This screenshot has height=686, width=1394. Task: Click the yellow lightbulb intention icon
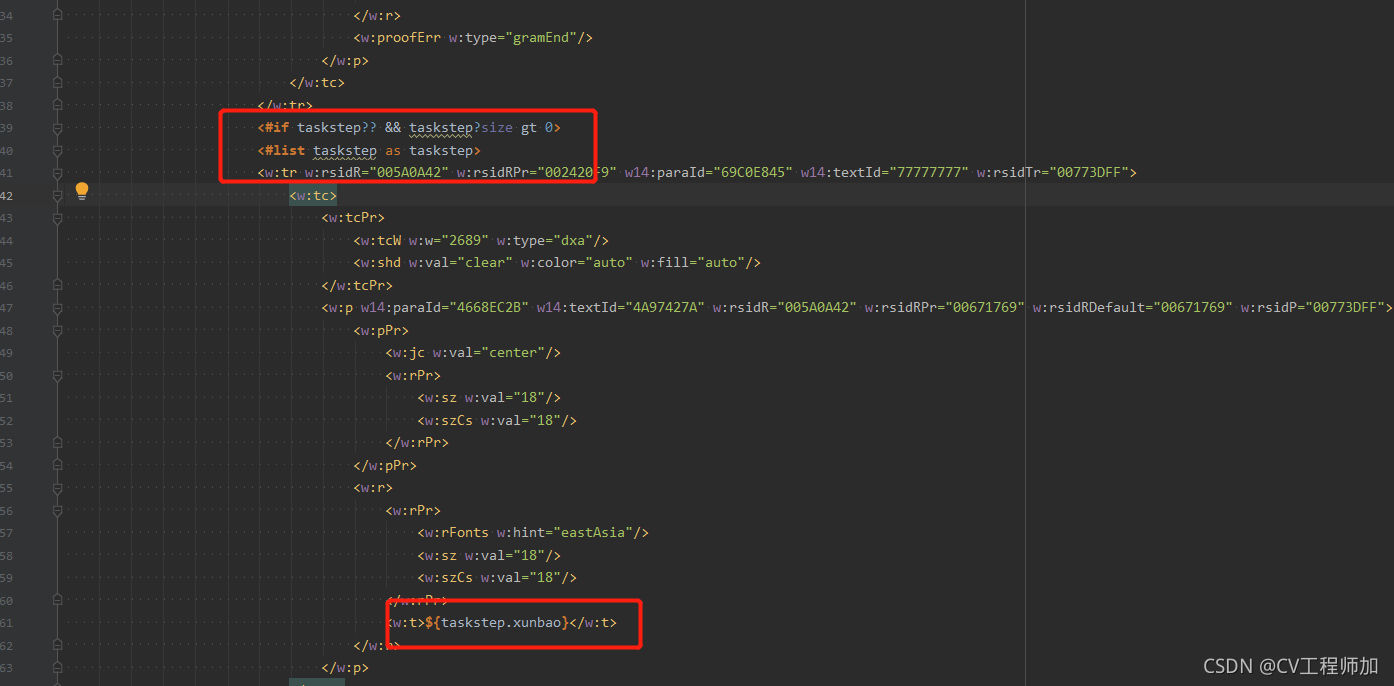click(81, 190)
